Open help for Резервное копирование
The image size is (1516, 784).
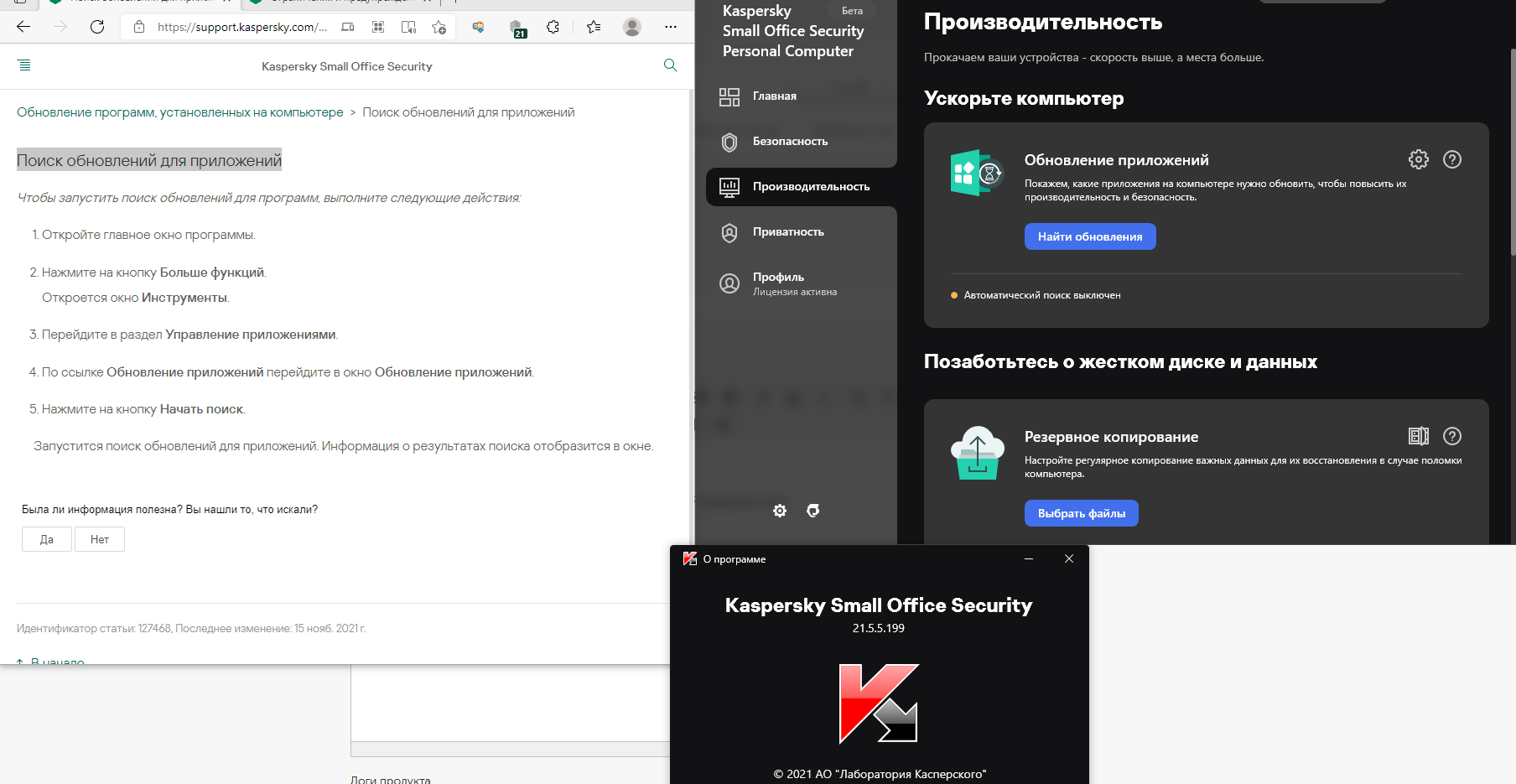click(x=1452, y=436)
